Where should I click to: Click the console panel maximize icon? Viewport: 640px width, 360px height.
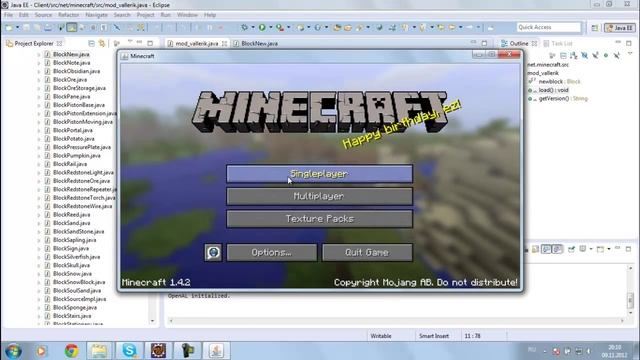point(629,249)
